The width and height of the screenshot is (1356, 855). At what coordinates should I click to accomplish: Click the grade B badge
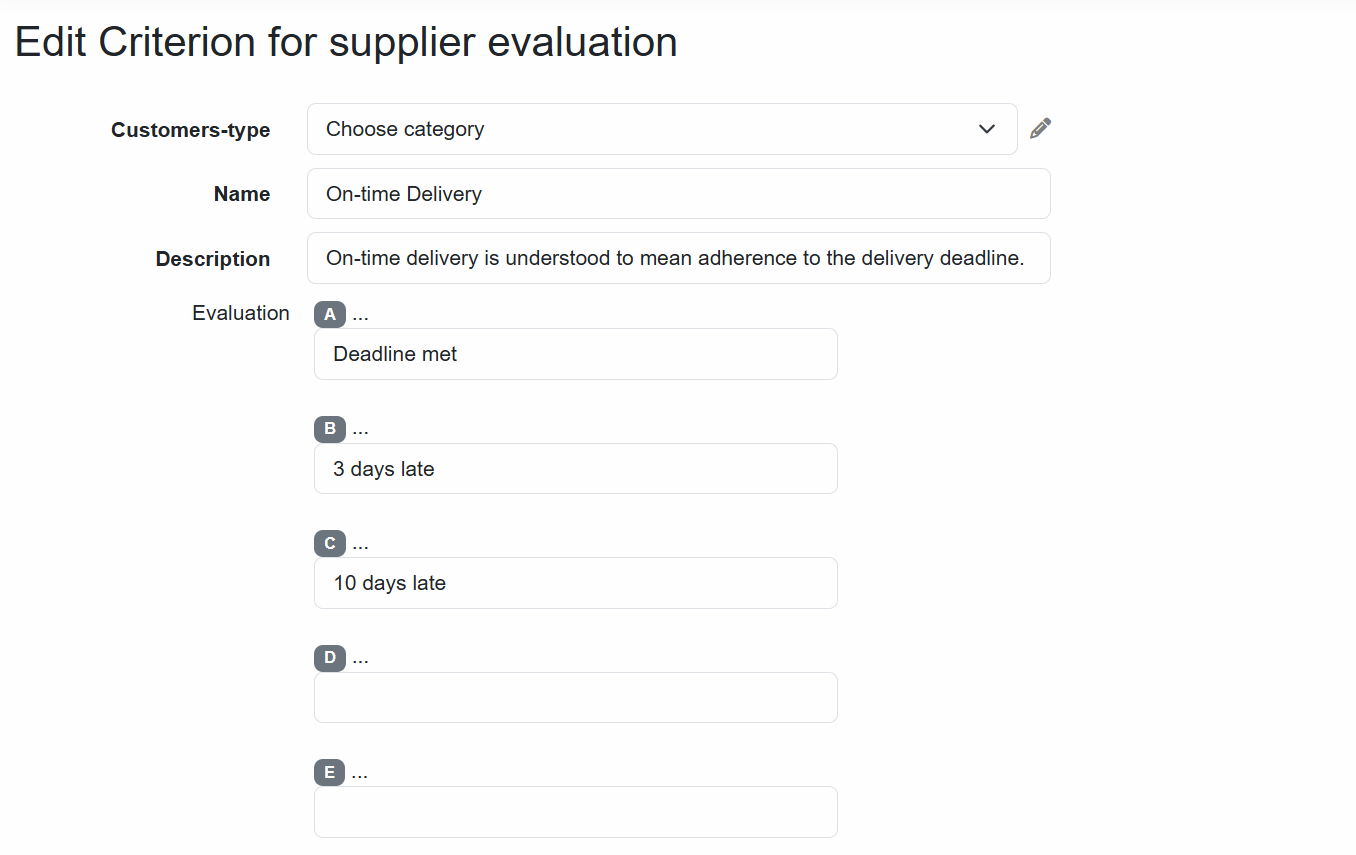330,429
